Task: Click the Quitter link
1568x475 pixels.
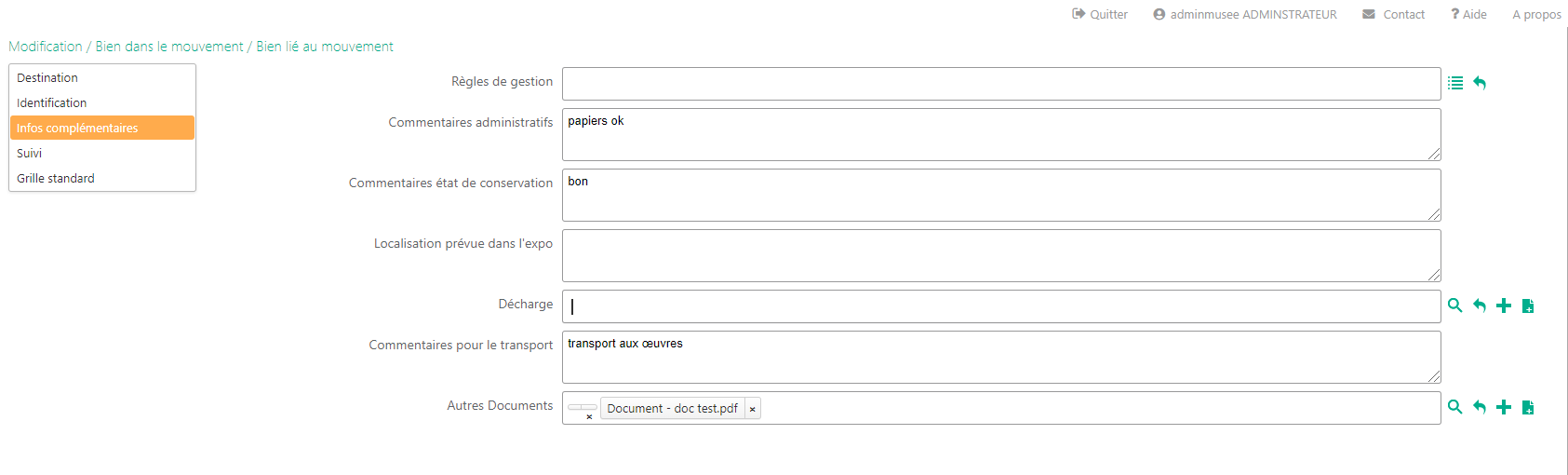Action: click(1100, 14)
